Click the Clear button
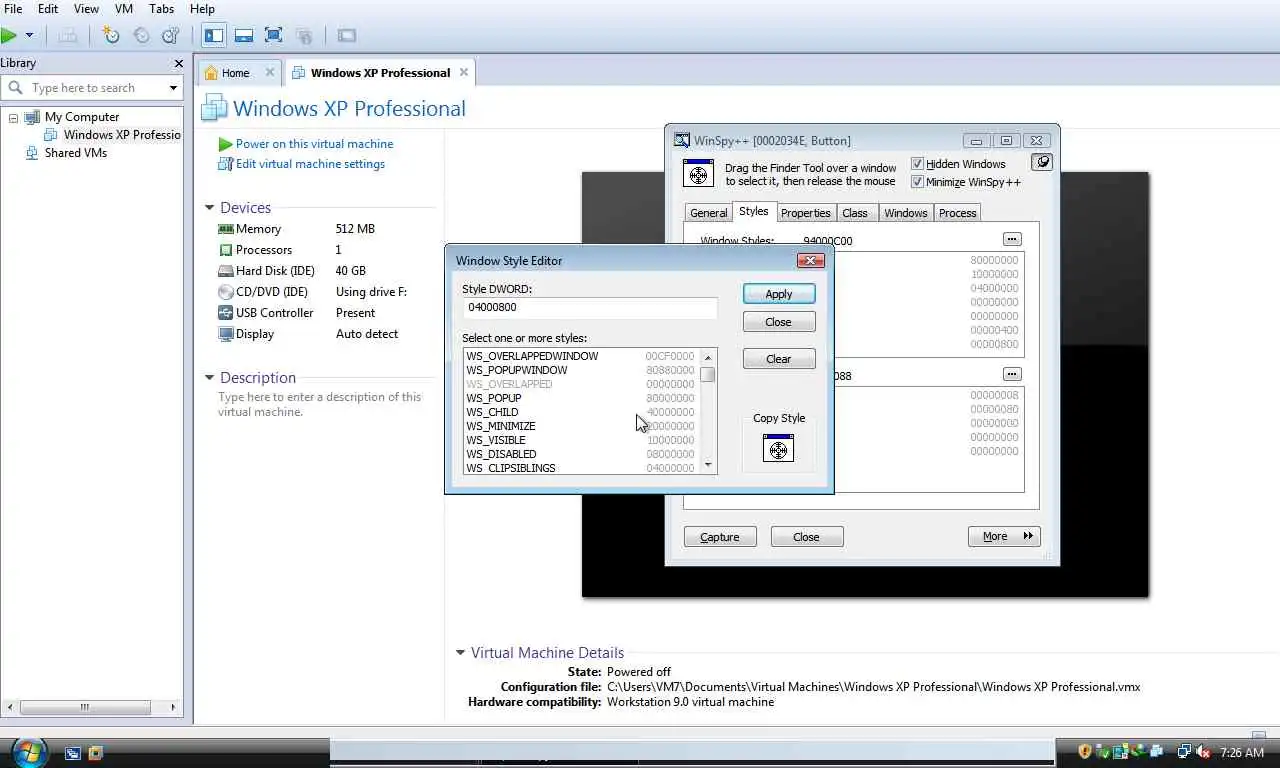1280x768 pixels. click(x=779, y=359)
